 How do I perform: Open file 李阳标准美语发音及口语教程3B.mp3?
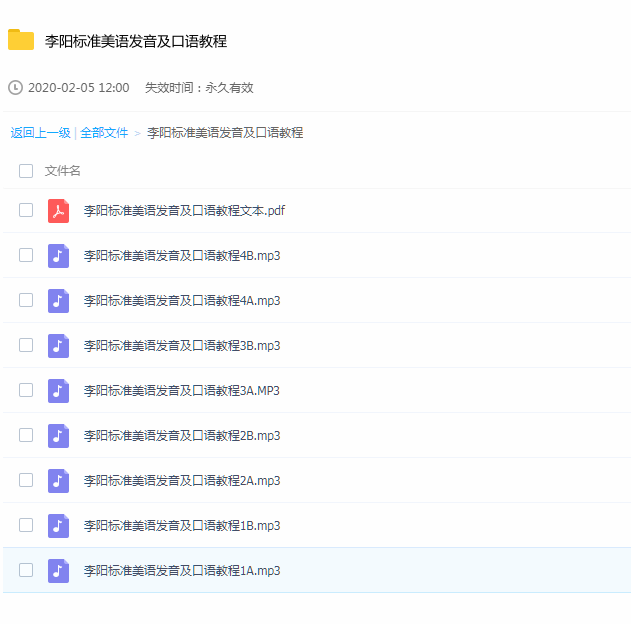182,346
